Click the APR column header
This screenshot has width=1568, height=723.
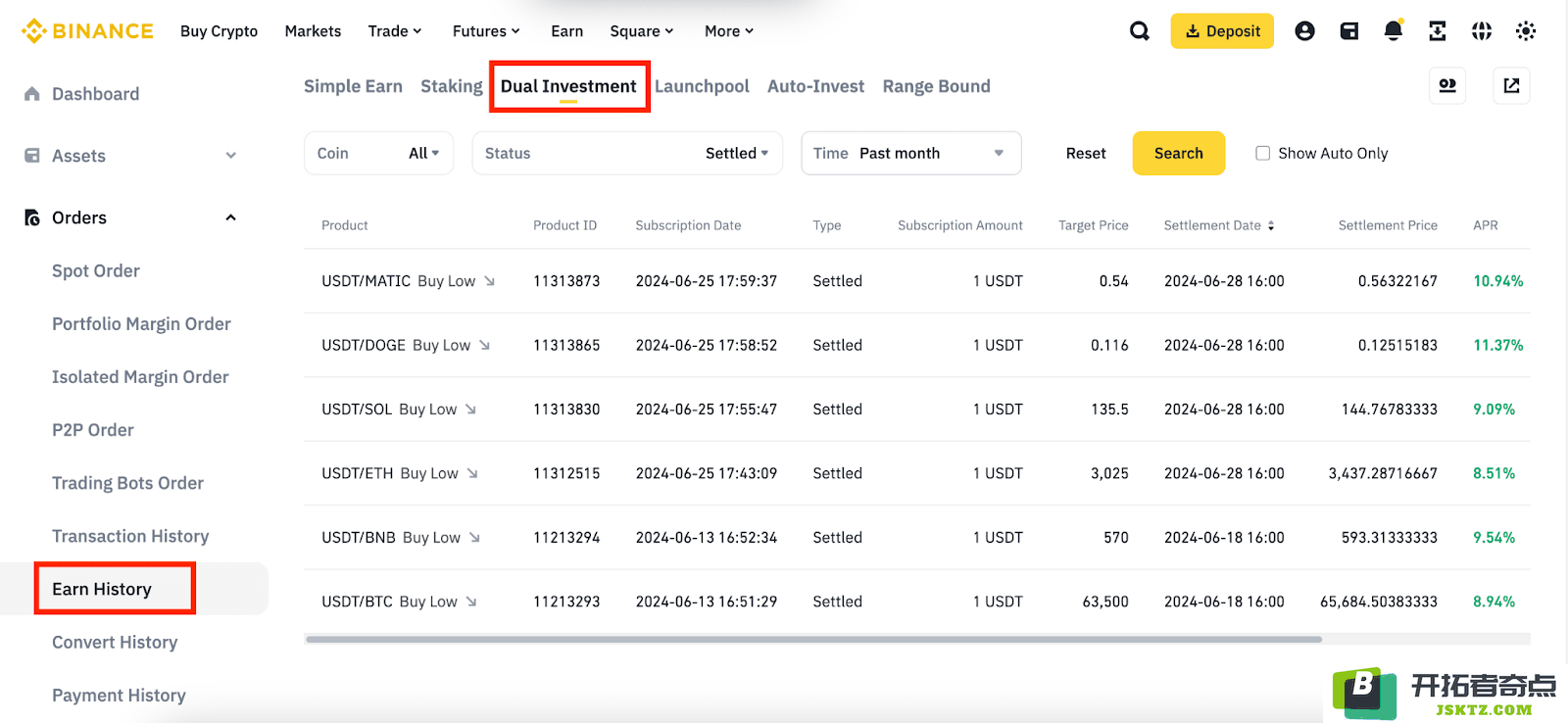point(1486,225)
